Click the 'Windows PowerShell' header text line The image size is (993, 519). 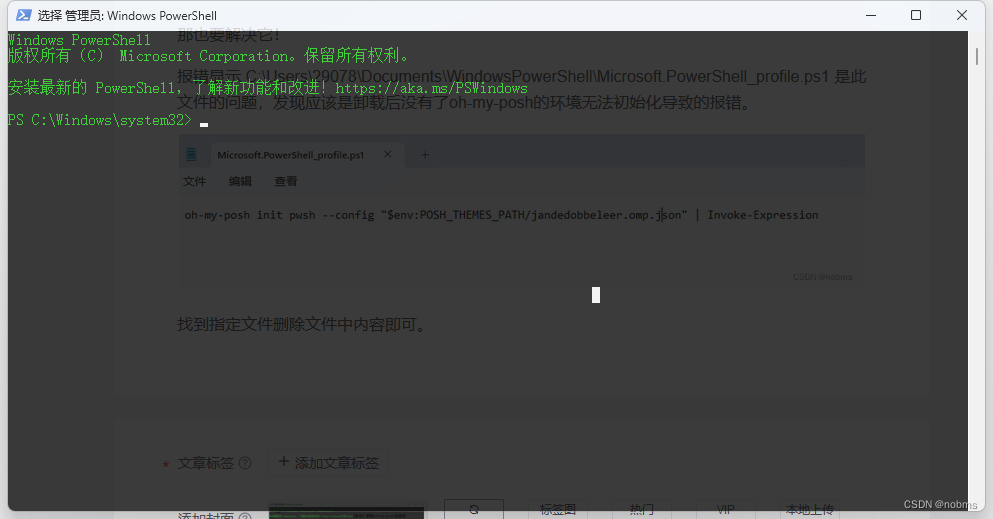point(79,40)
